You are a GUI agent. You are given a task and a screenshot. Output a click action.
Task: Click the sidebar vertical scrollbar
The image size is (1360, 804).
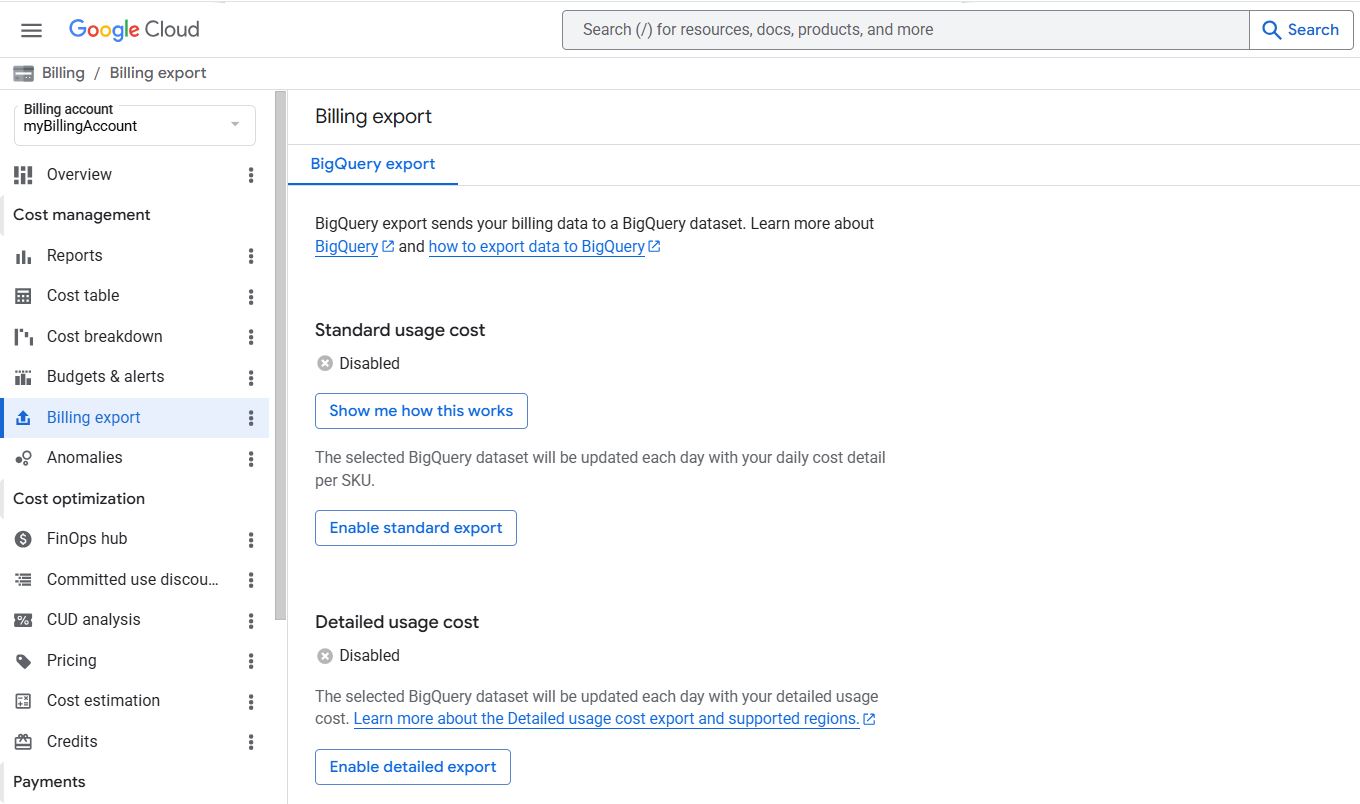tap(281, 355)
